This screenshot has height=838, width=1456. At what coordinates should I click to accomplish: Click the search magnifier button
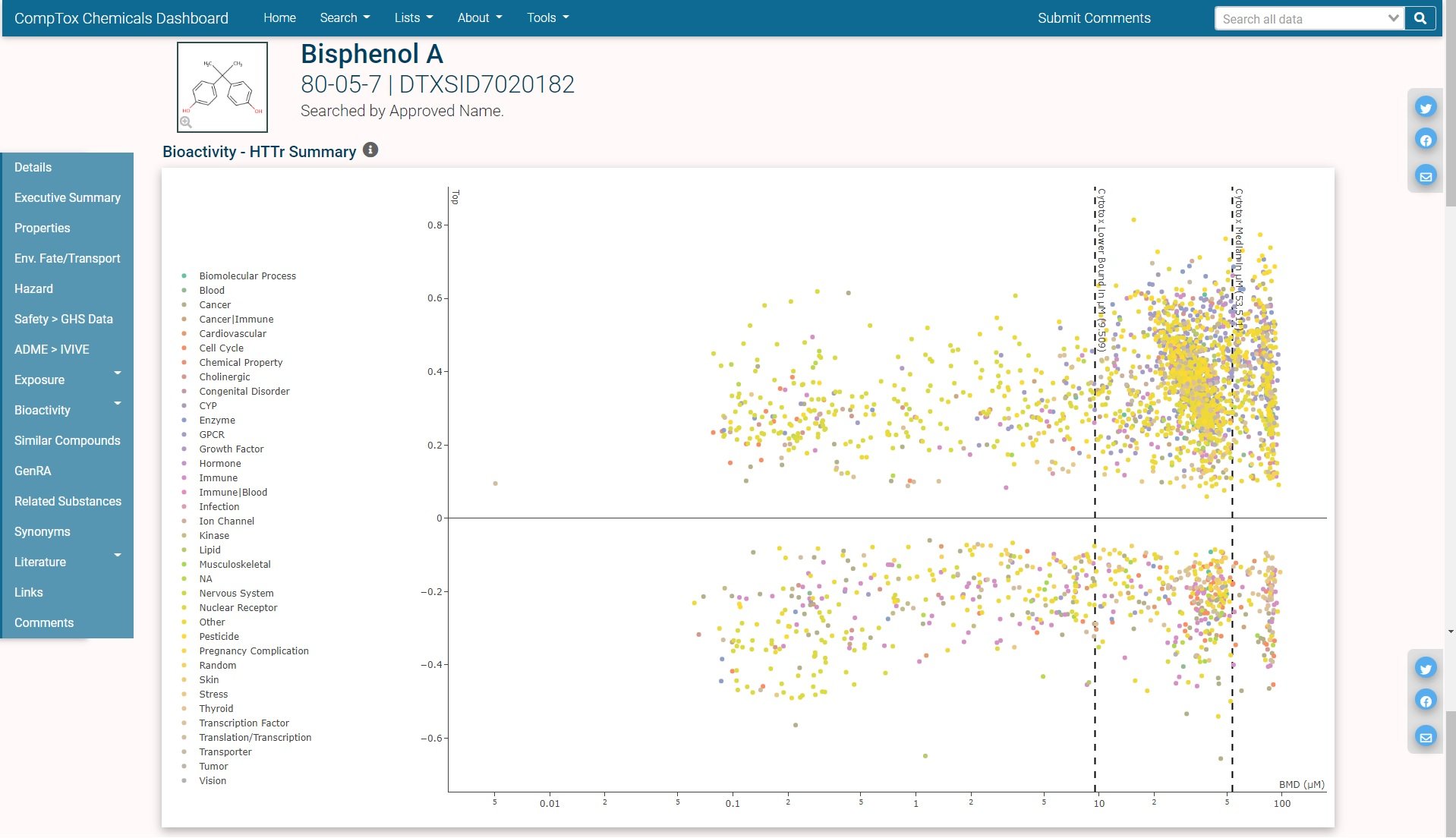coord(1420,18)
